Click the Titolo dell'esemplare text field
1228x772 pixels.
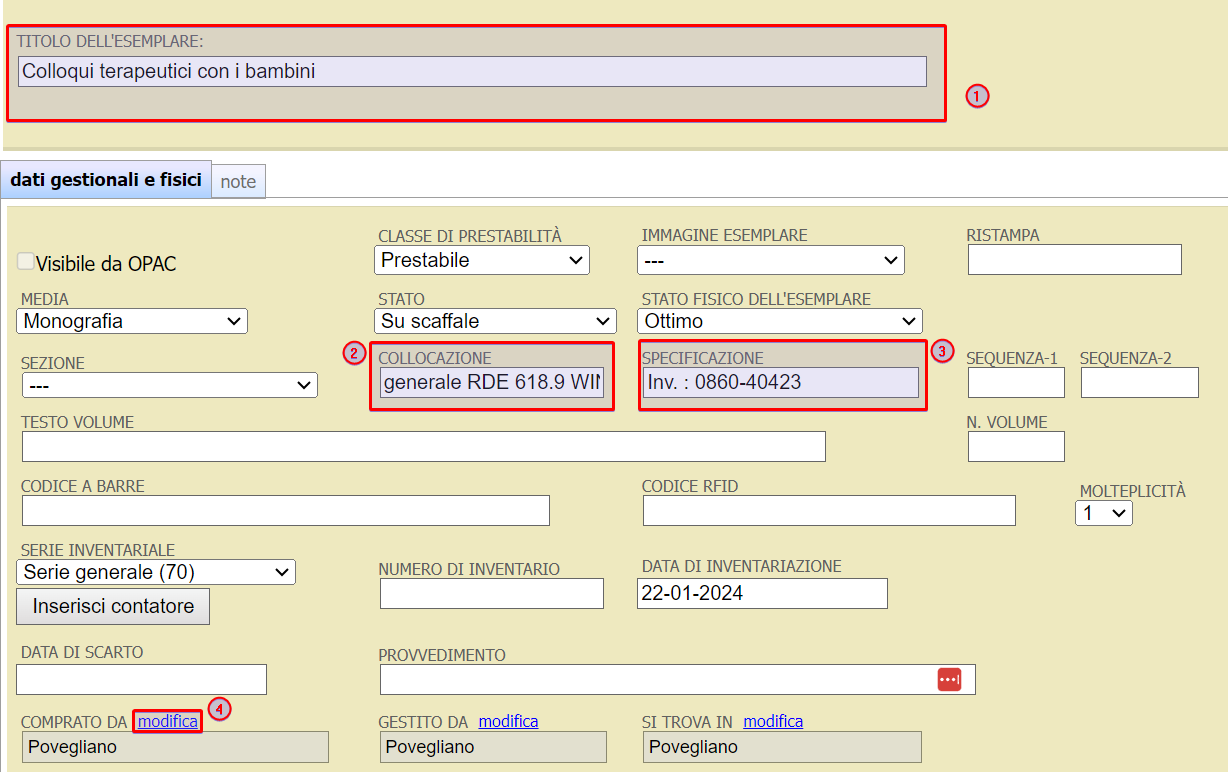[x=472, y=71]
